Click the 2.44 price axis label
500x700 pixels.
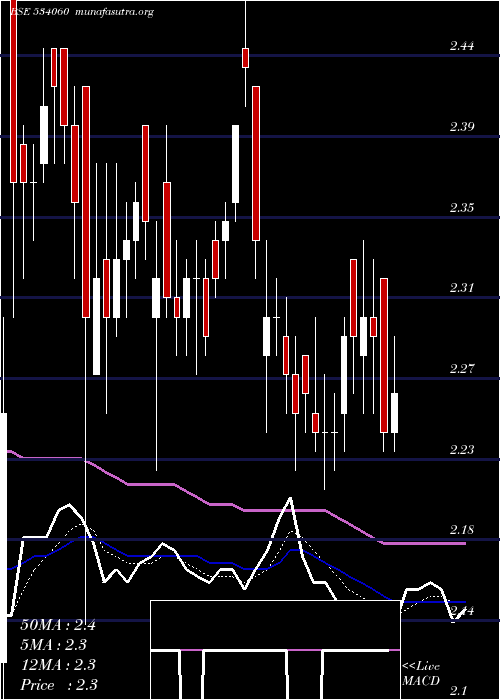click(x=462, y=46)
